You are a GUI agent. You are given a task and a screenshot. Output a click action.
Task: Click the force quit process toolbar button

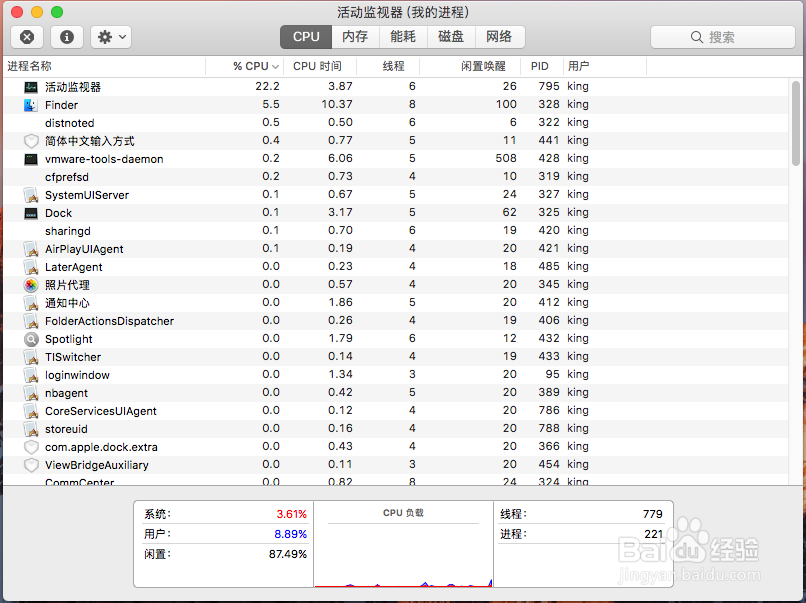[27, 37]
